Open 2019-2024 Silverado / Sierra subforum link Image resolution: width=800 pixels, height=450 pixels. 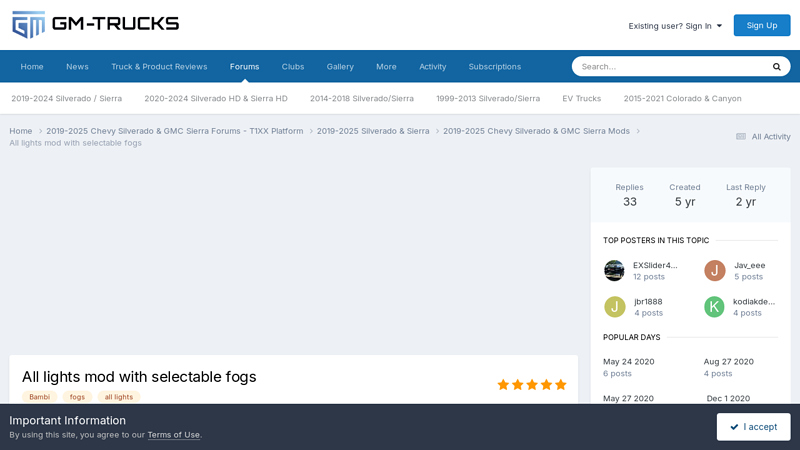coord(66,98)
